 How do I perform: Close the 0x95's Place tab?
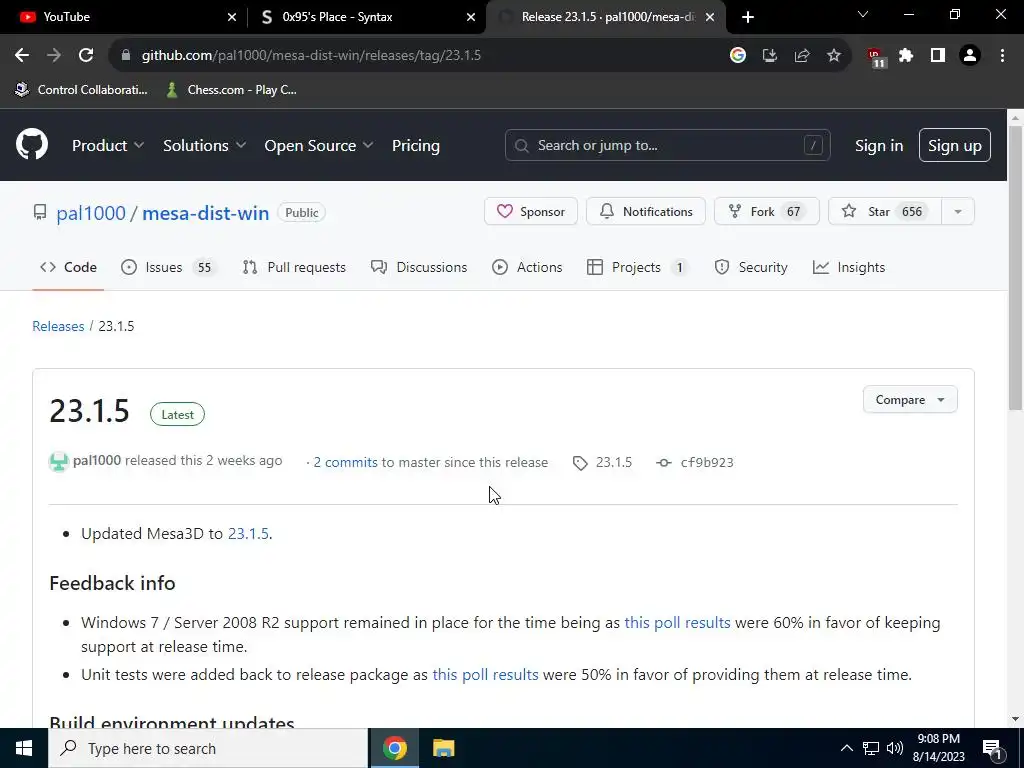tap(471, 17)
